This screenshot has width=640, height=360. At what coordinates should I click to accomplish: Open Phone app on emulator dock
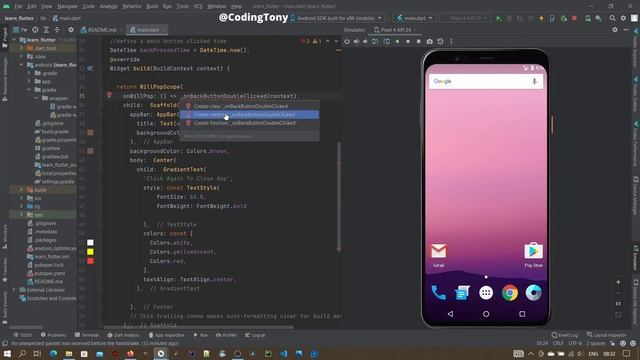point(438,293)
